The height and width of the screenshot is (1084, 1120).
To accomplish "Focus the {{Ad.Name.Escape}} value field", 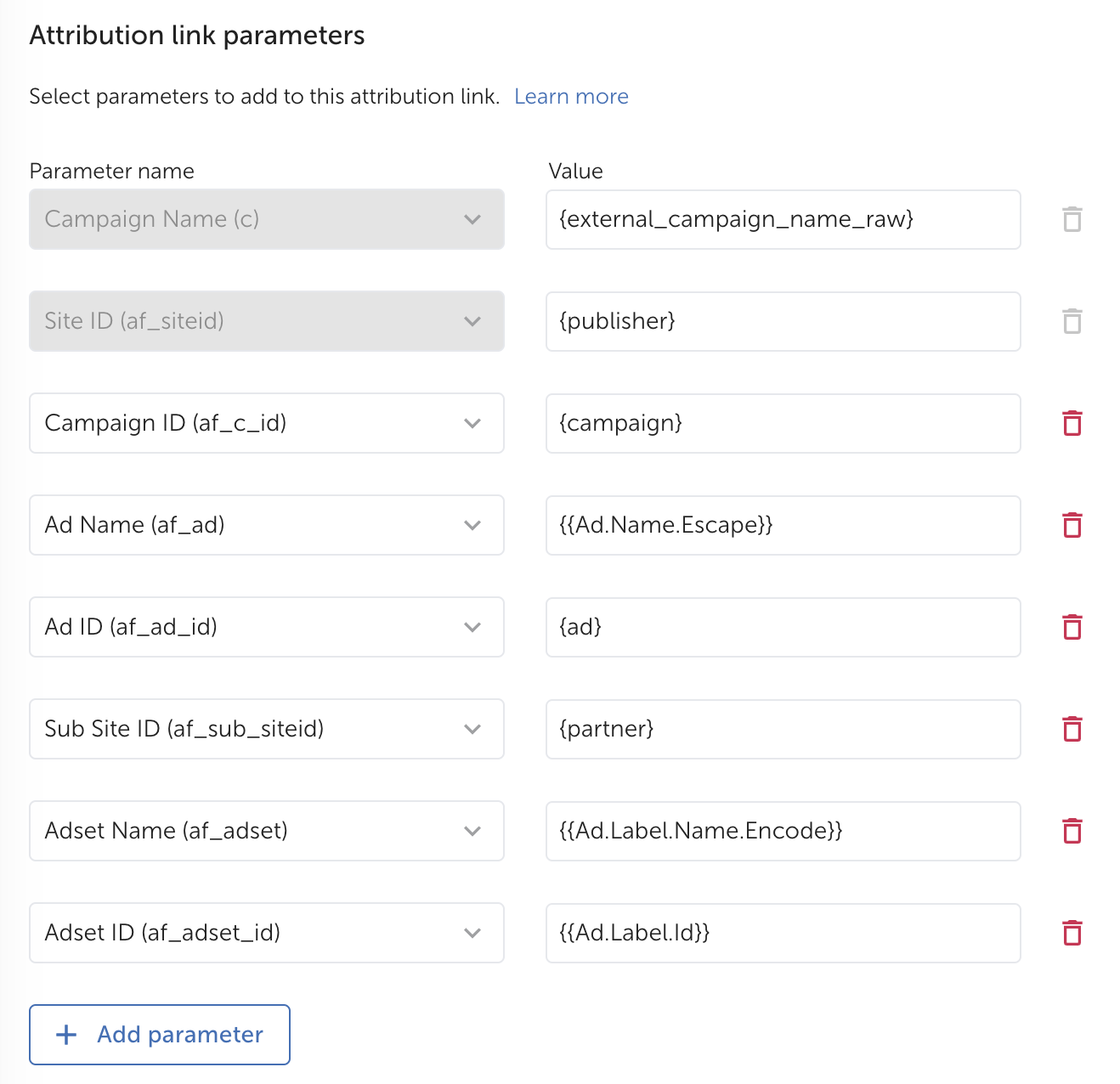I will click(x=783, y=525).
